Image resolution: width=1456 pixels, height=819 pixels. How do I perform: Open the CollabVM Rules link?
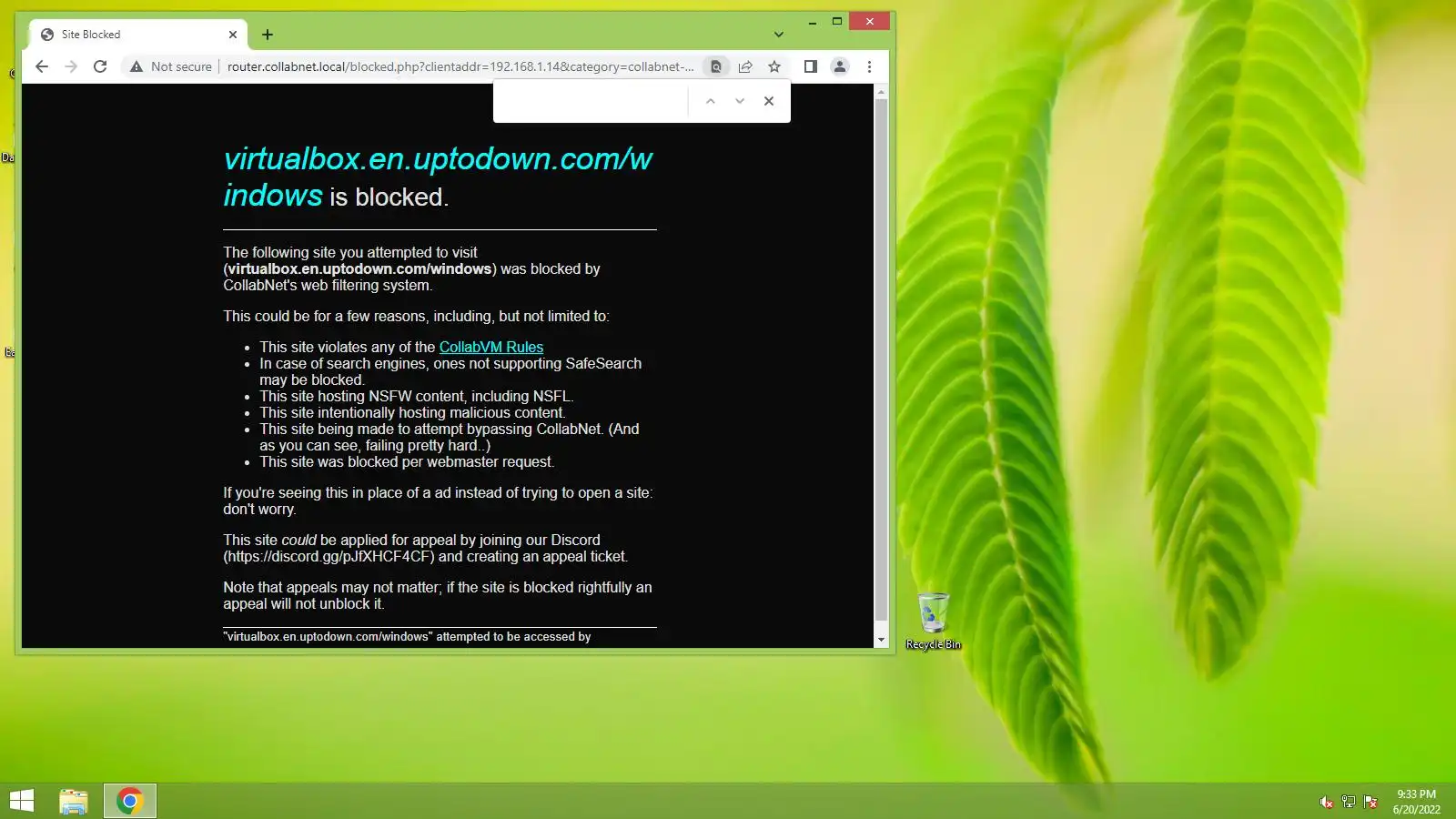click(x=491, y=347)
